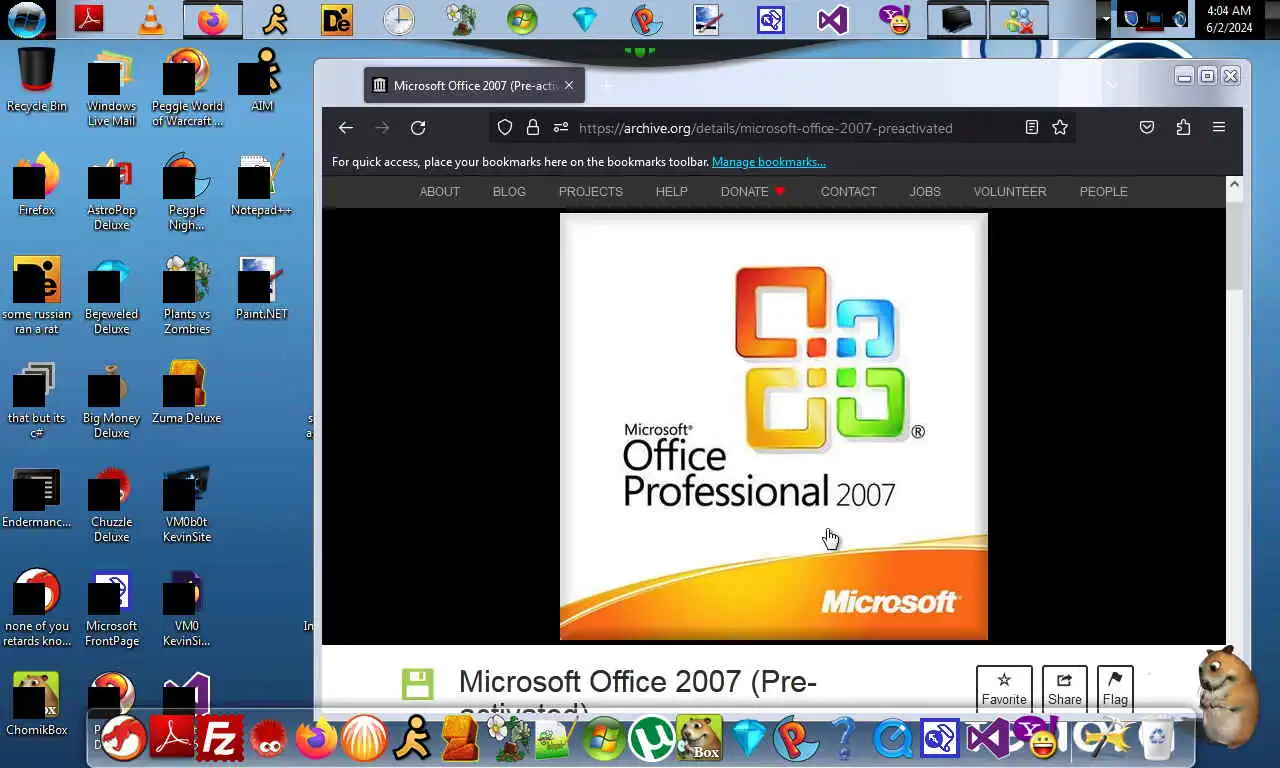The height and width of the screenshot is (768, 1280).
Task: Open PROJECTS in archive.org navigation
Action: tap(591, 192)
